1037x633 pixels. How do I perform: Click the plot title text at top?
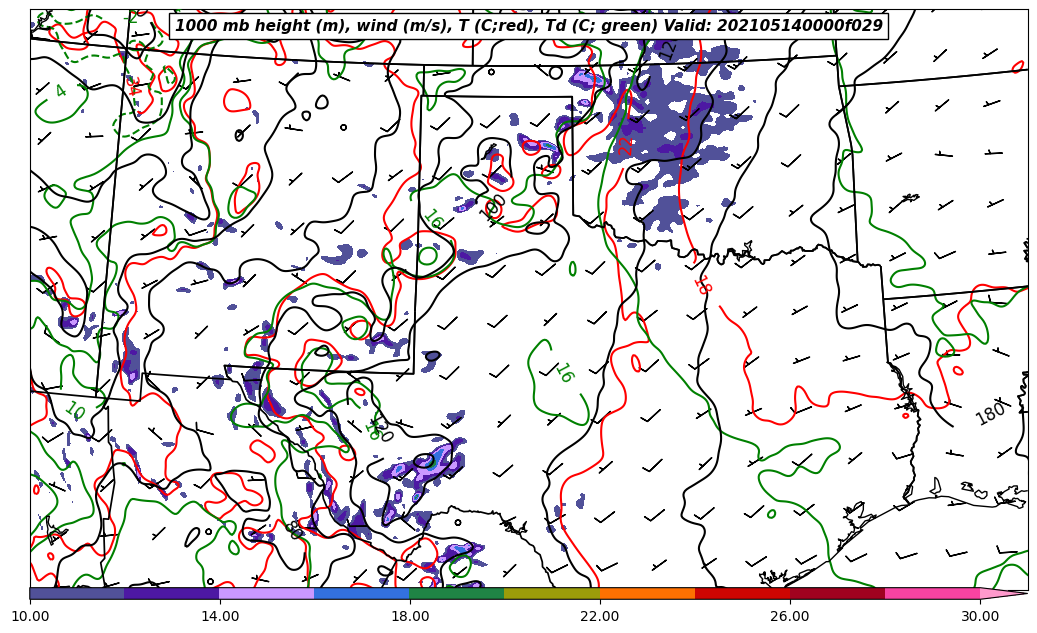pos(529,26)
